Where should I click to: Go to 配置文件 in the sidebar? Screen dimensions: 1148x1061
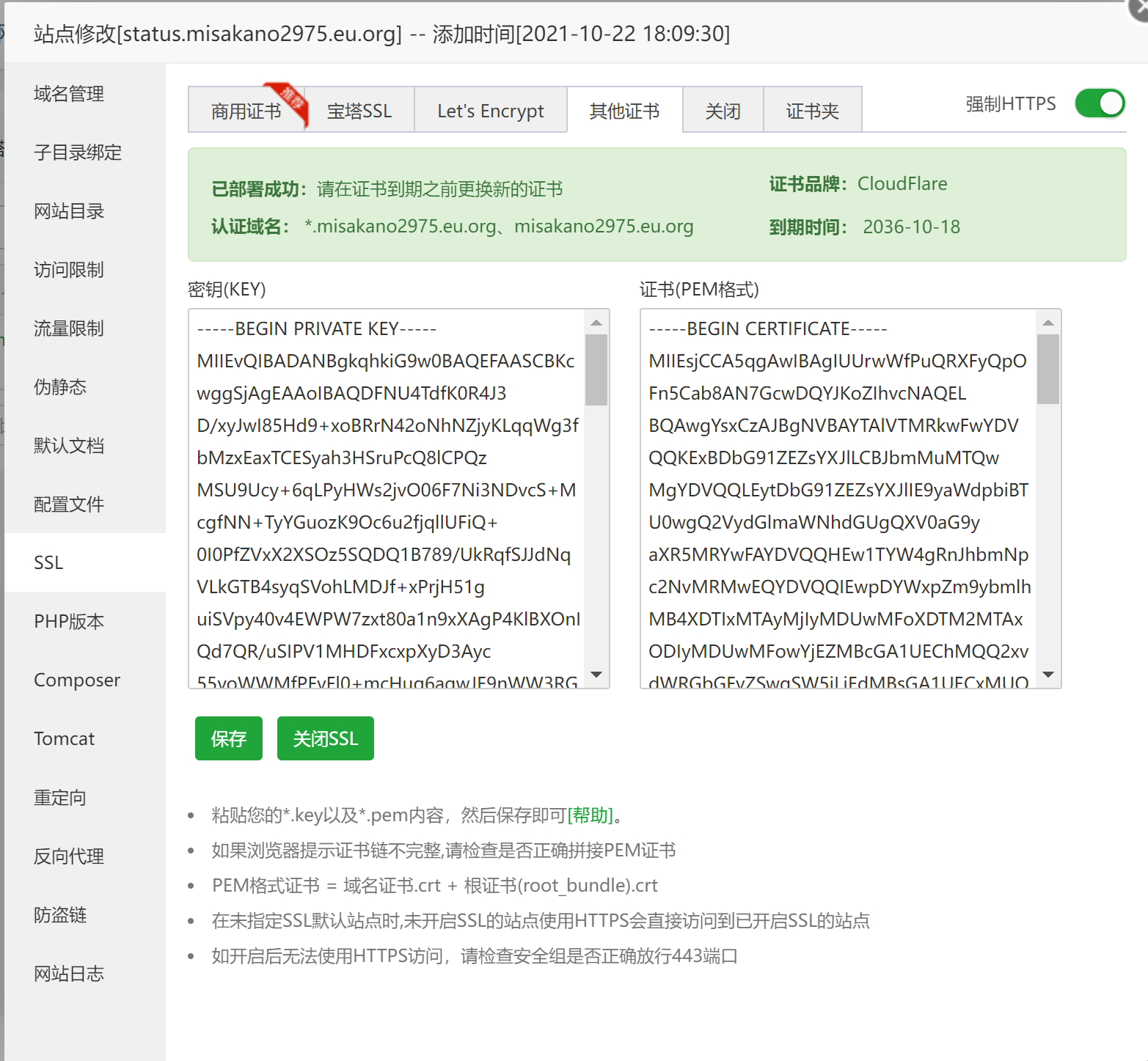click(x=69, y=504)
